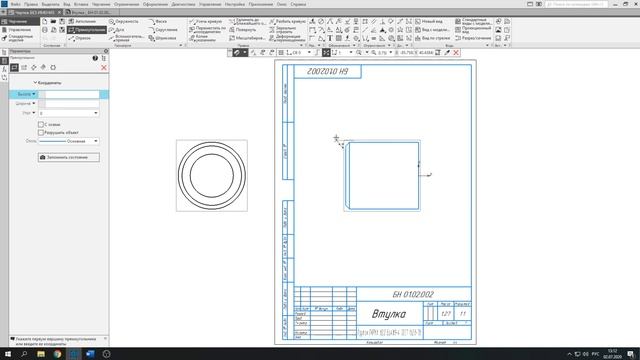
Task: Click the table insert icon
Action: pyautogui.click(x=339, y=38)
